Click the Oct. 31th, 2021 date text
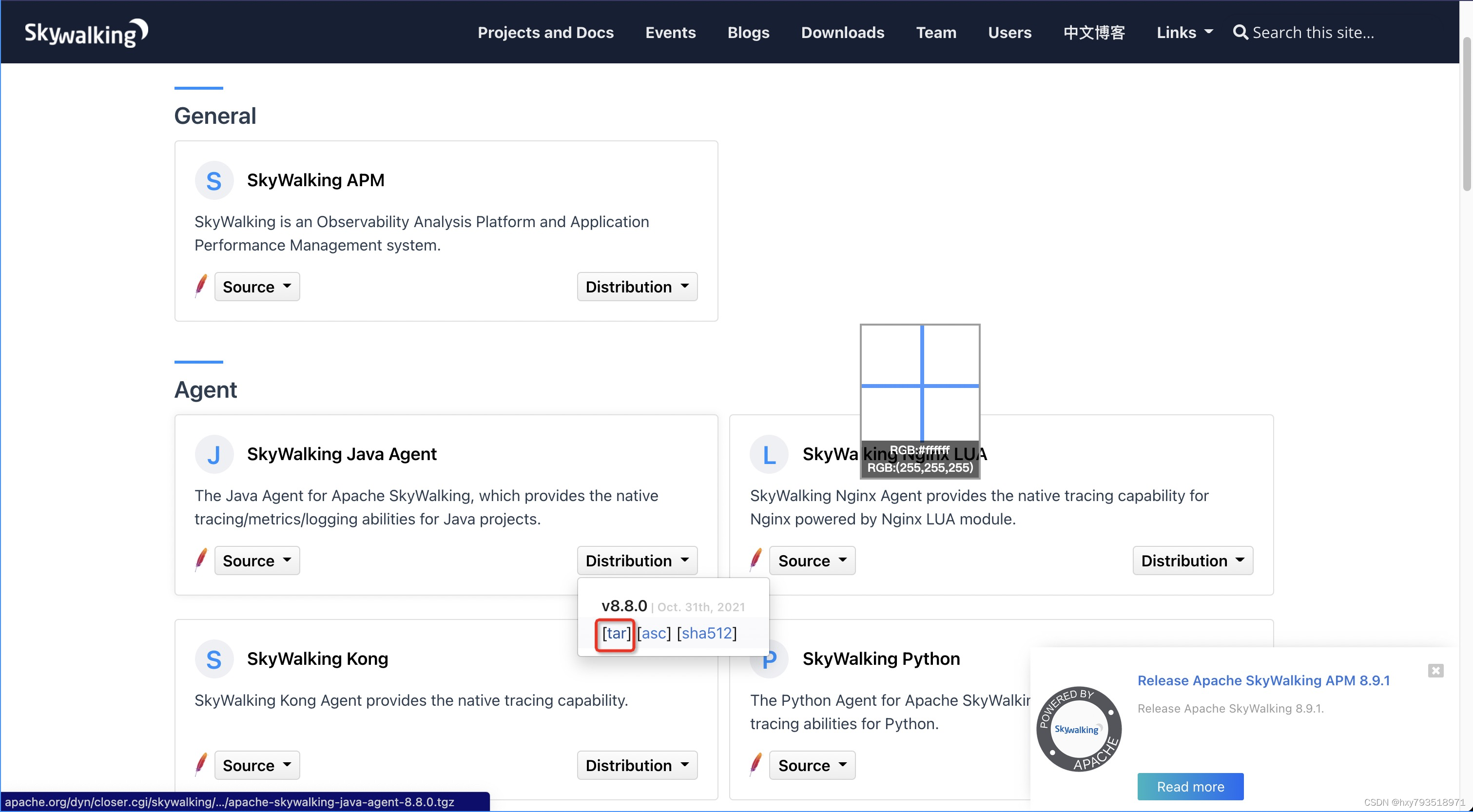1473x812 pixels. 701,607
